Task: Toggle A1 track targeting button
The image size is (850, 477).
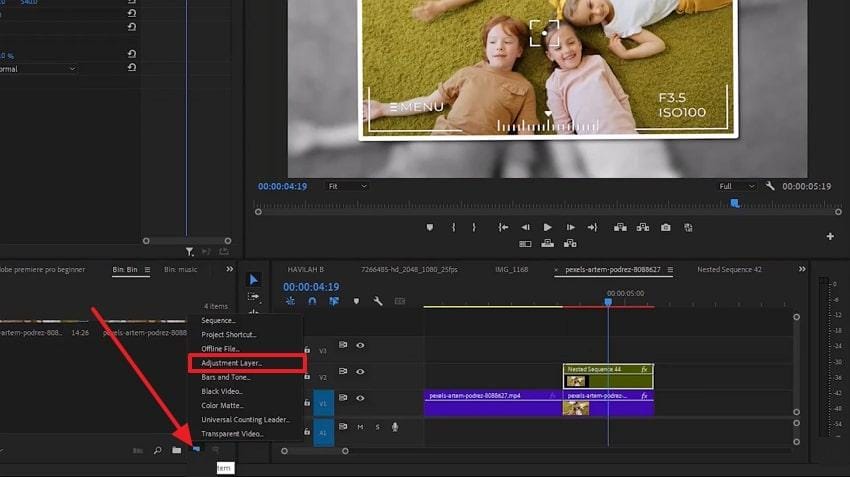Action: tap(324, 433)
